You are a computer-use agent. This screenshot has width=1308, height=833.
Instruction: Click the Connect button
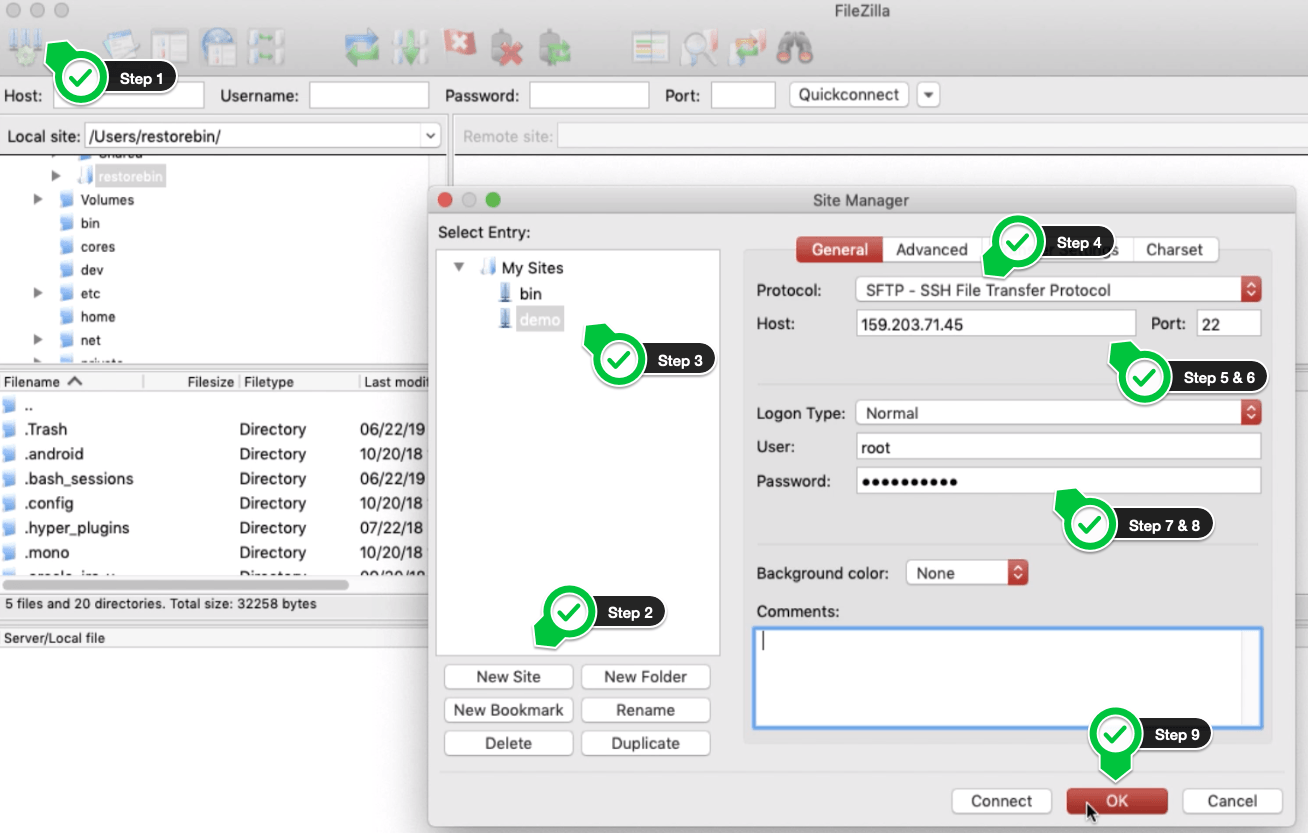(1001, 801)
